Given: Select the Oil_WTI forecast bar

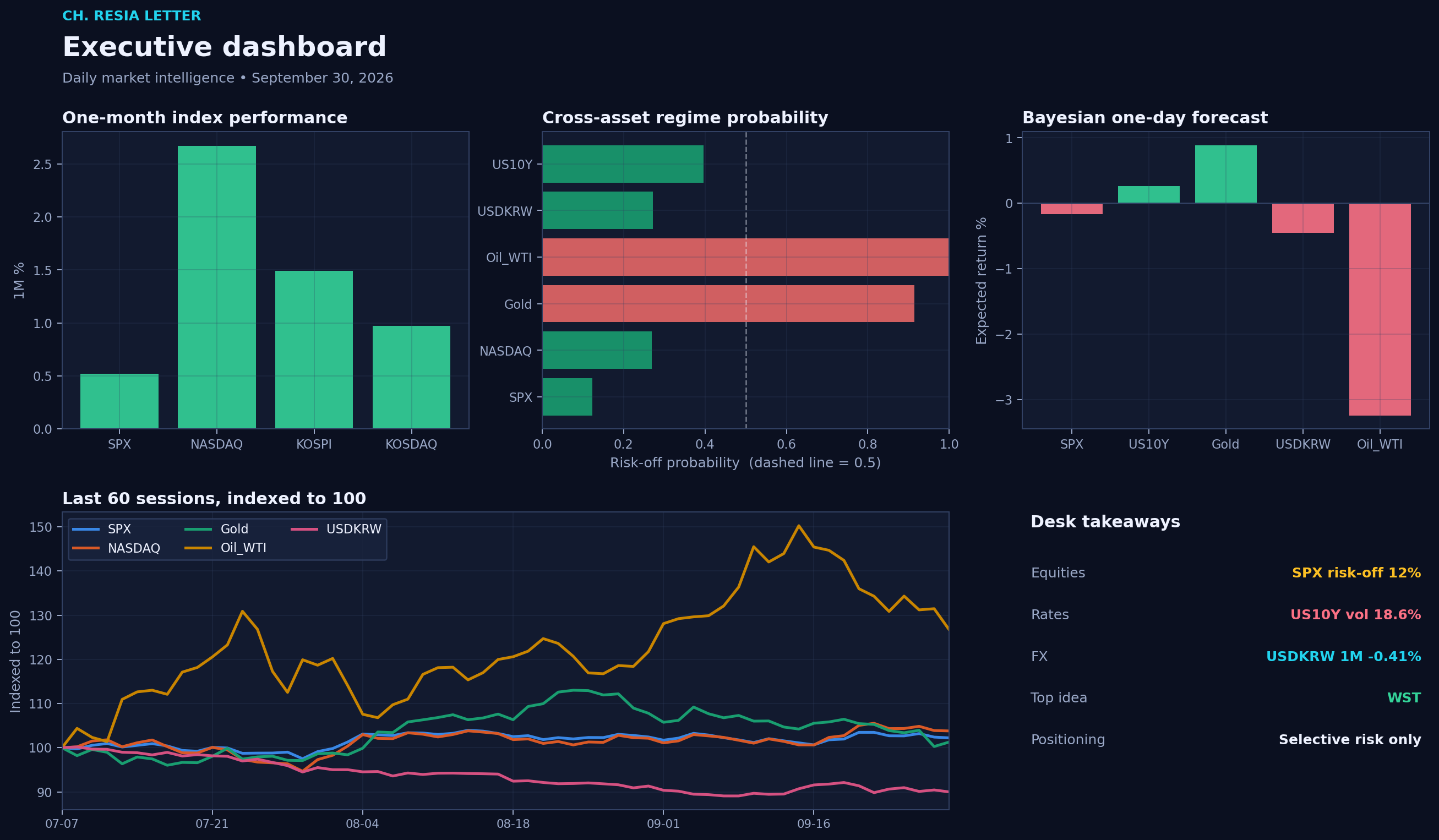Looking at the screenshot, I should pos(1380,309).
